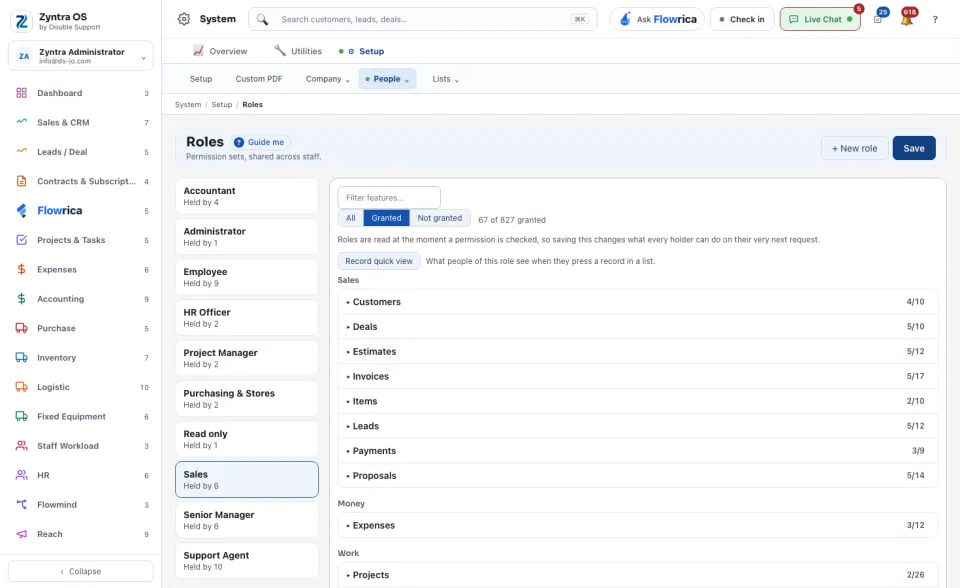Click the Flowmind branching icon

coord(21,505)
